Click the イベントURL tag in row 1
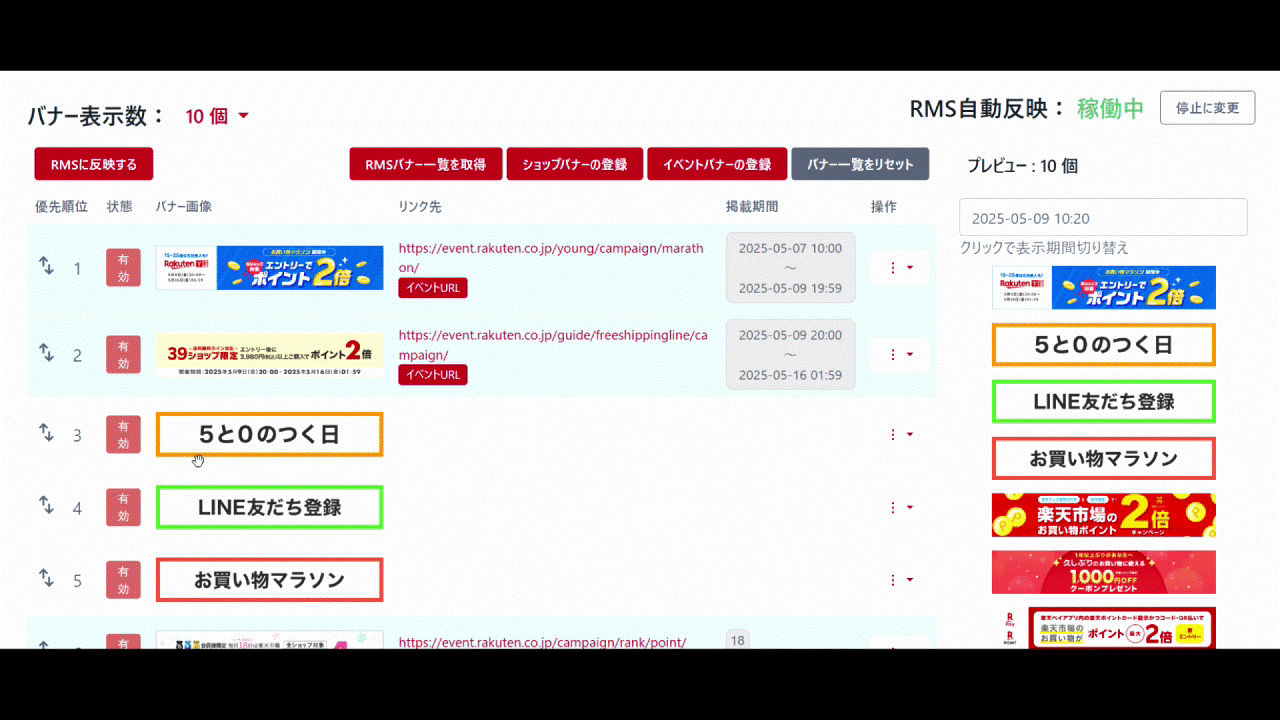Screen dimensions: 1280x720 pyautogui.click(x=433, y=288)
